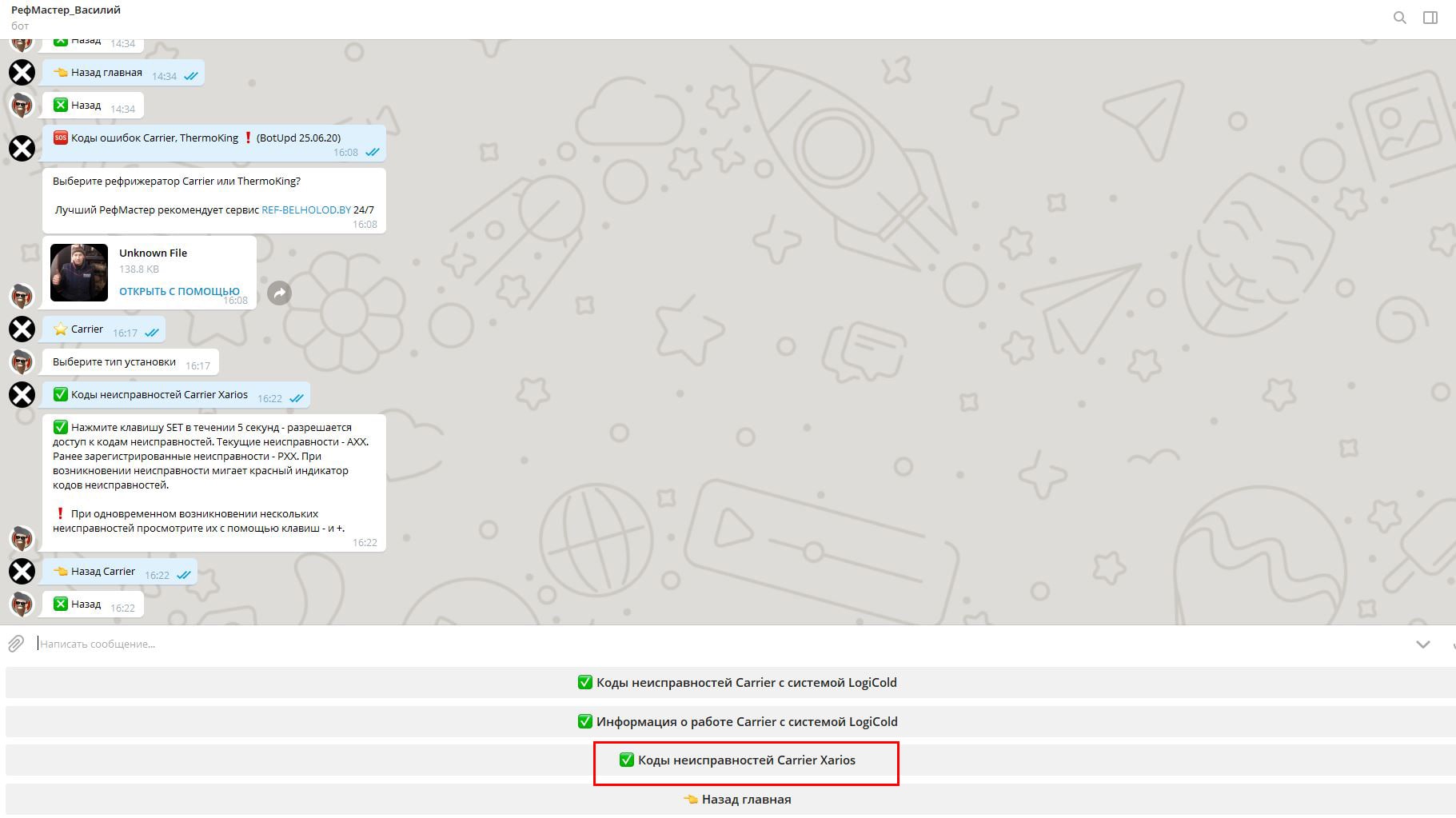Select the sent Xarios message bubble at 16:22

176,394
